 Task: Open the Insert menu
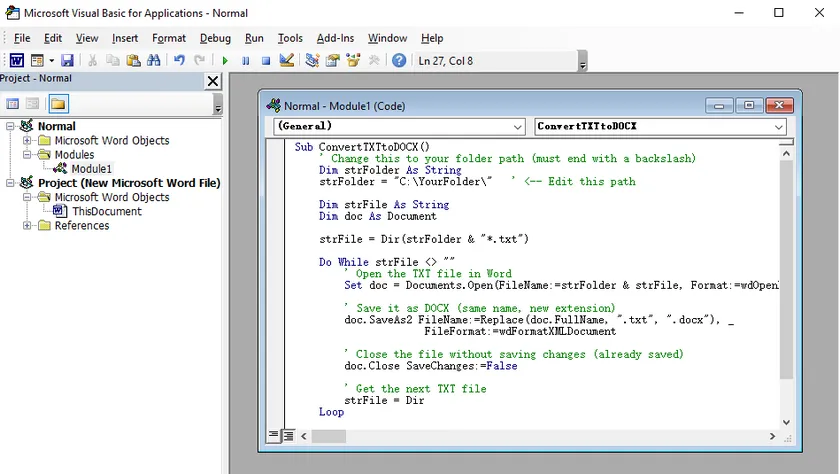125,38
